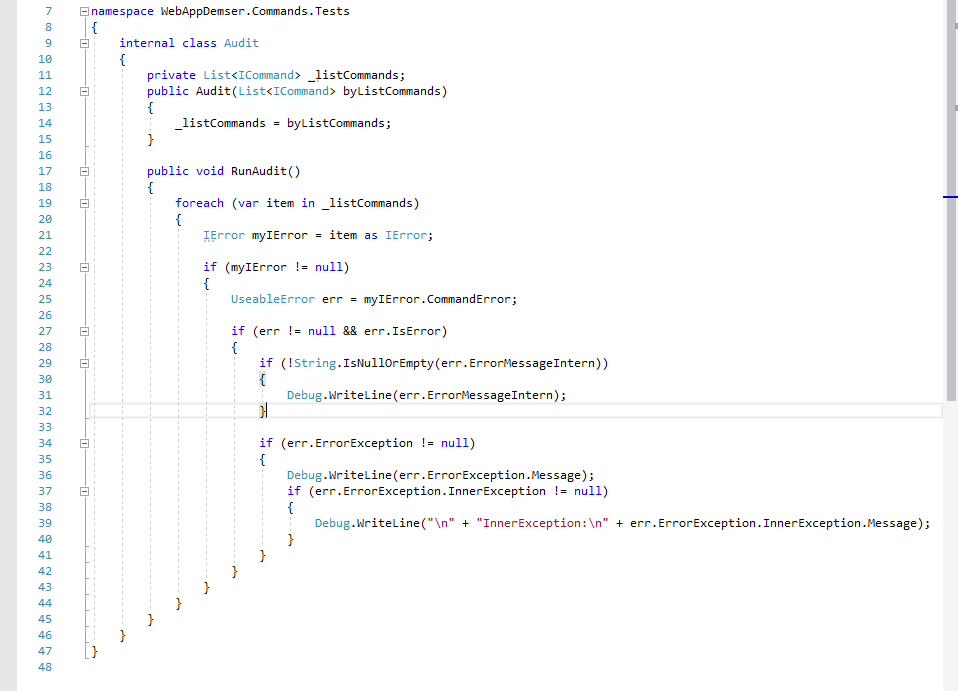Click line number 32 in the gutter
958x691 pixels.
45,411
